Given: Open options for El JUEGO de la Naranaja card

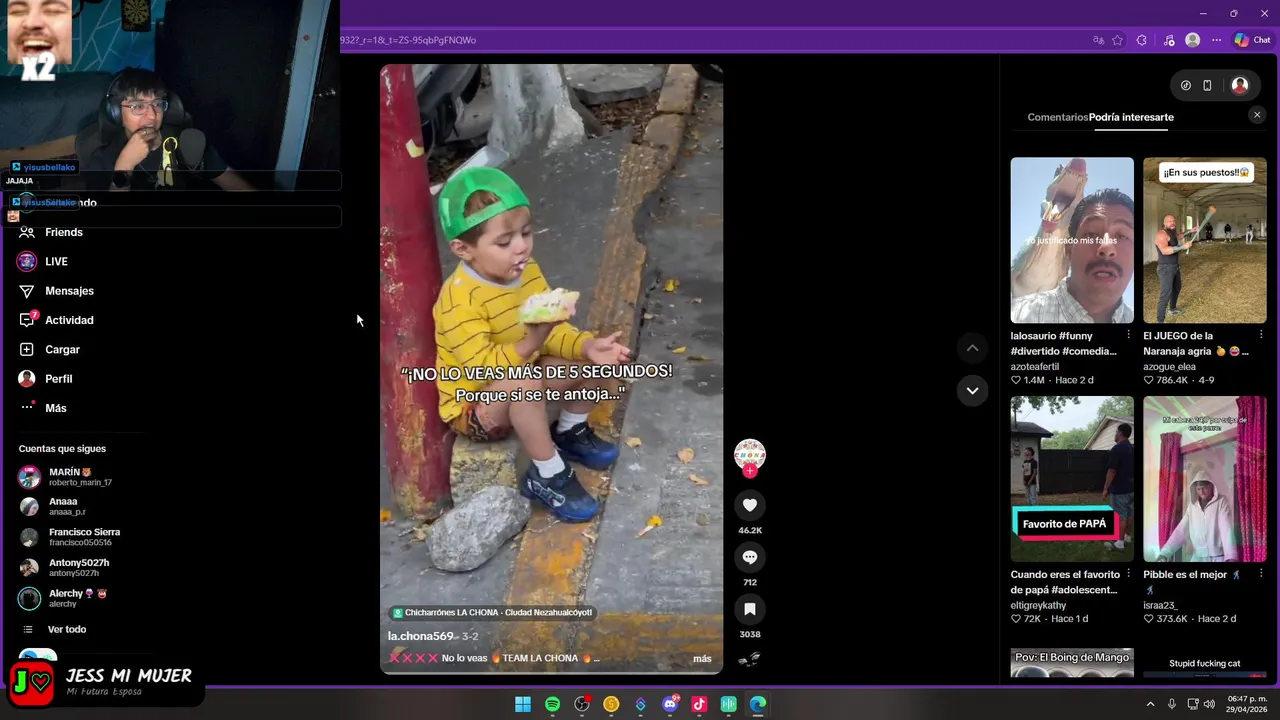Looking at the screenshot, I should pos(1261,335).
